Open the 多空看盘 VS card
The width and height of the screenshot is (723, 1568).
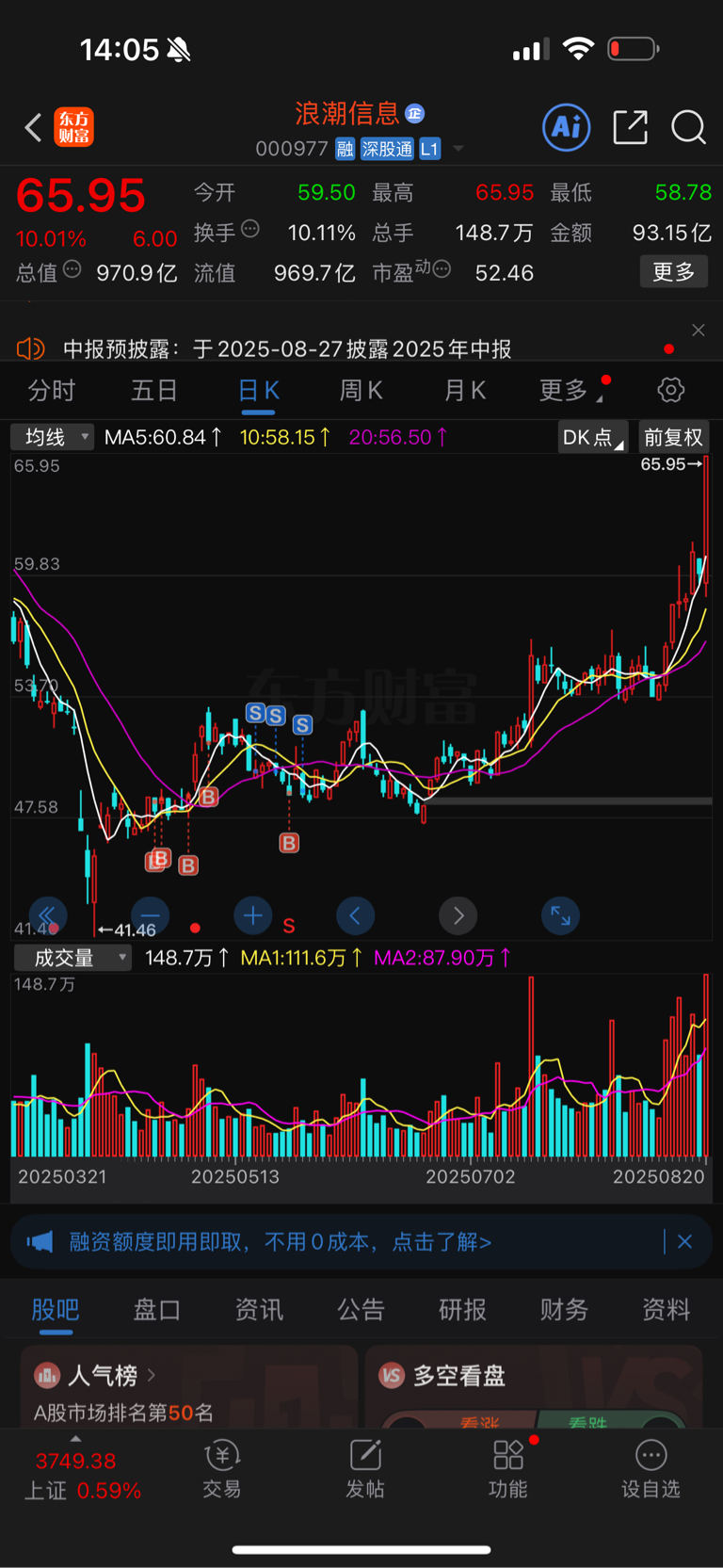point(392,1376)
